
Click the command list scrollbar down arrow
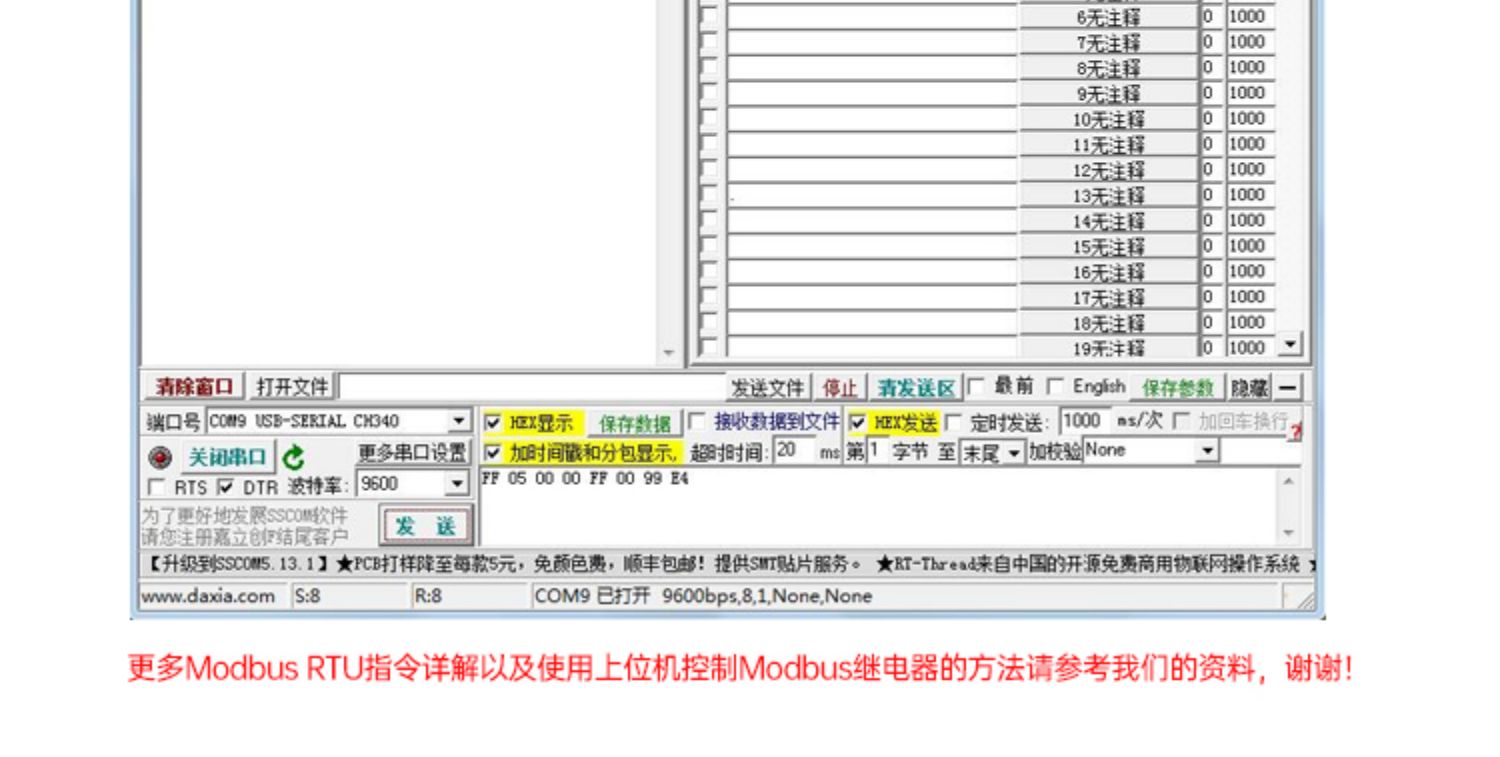pos(1291,345)
